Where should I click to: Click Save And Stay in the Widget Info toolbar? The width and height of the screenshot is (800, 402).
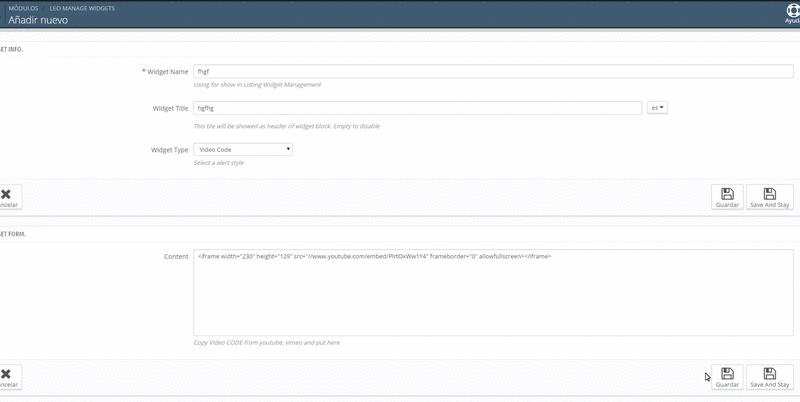click(769, 197)
